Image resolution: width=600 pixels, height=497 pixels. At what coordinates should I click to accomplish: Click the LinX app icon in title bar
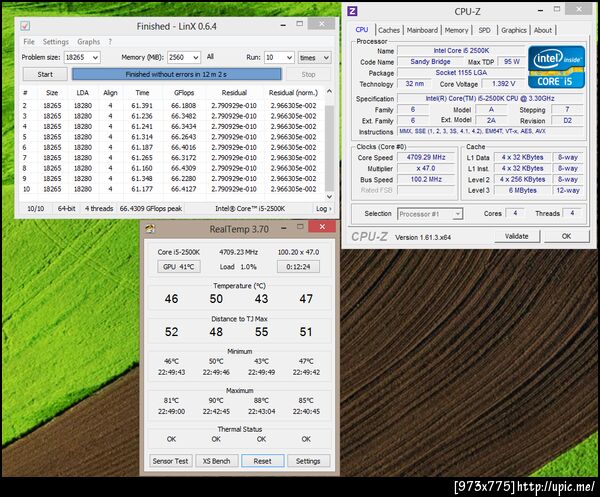point(25,26)
